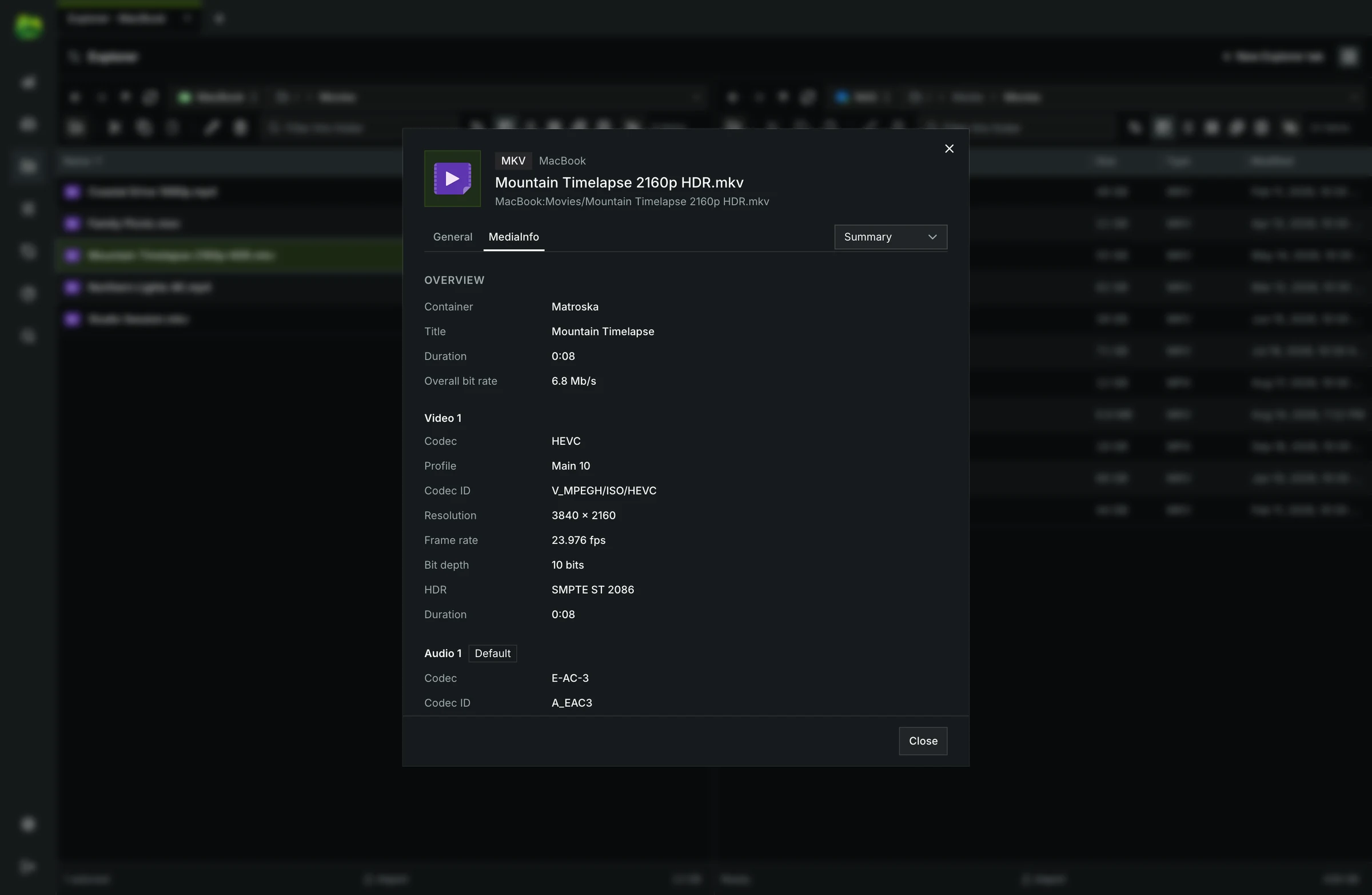Select the MediaInfo tab
The image size is (1372, 895).
[513, 237]
